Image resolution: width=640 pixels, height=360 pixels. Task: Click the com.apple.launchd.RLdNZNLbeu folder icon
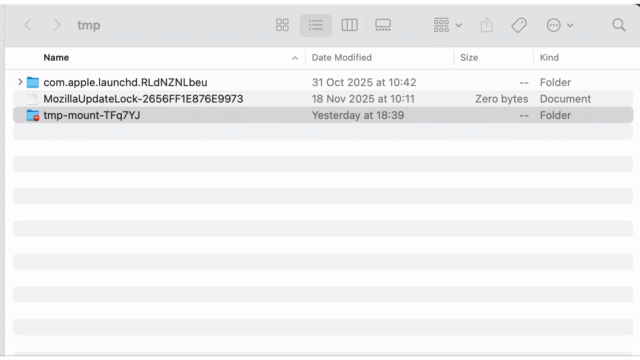click(33, 82)
